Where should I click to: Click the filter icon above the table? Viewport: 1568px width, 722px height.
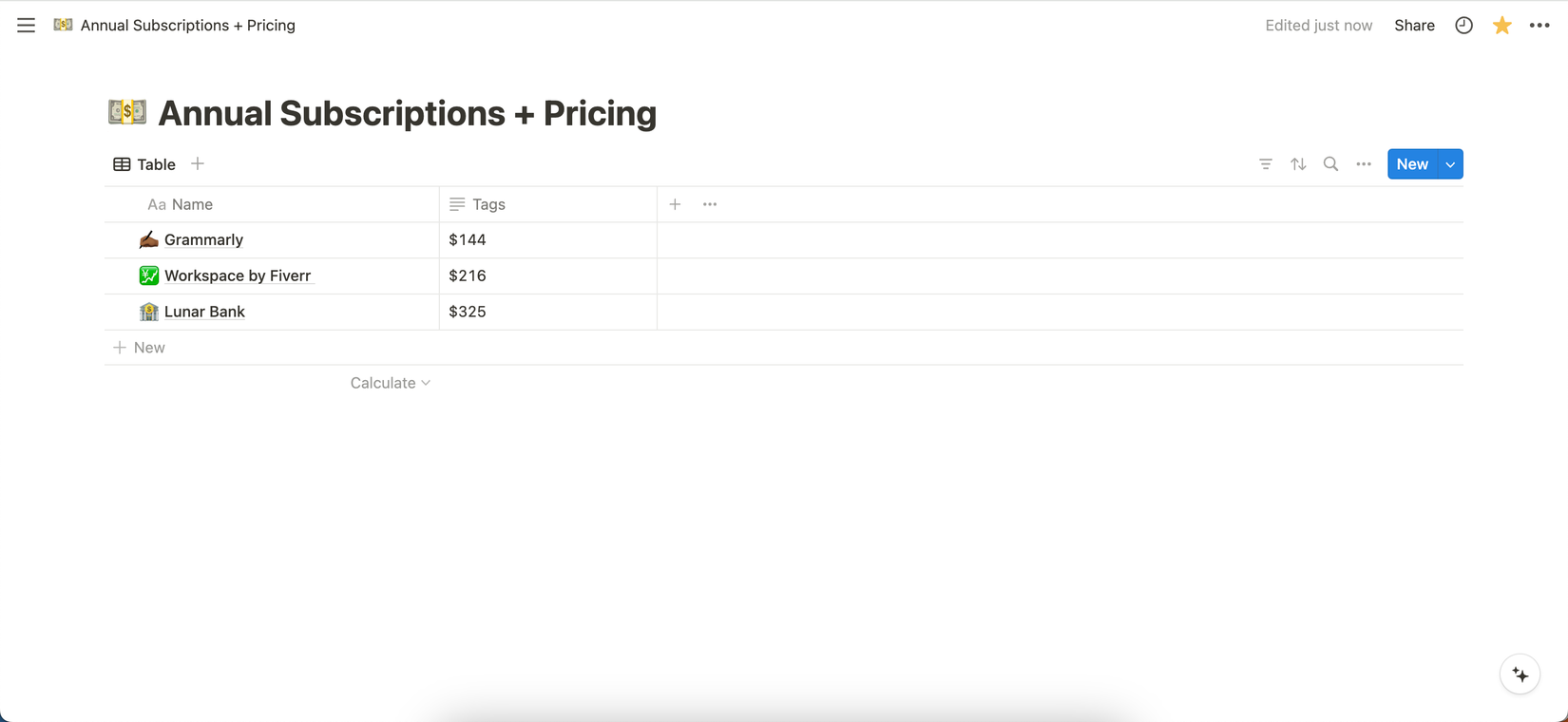1266,163
